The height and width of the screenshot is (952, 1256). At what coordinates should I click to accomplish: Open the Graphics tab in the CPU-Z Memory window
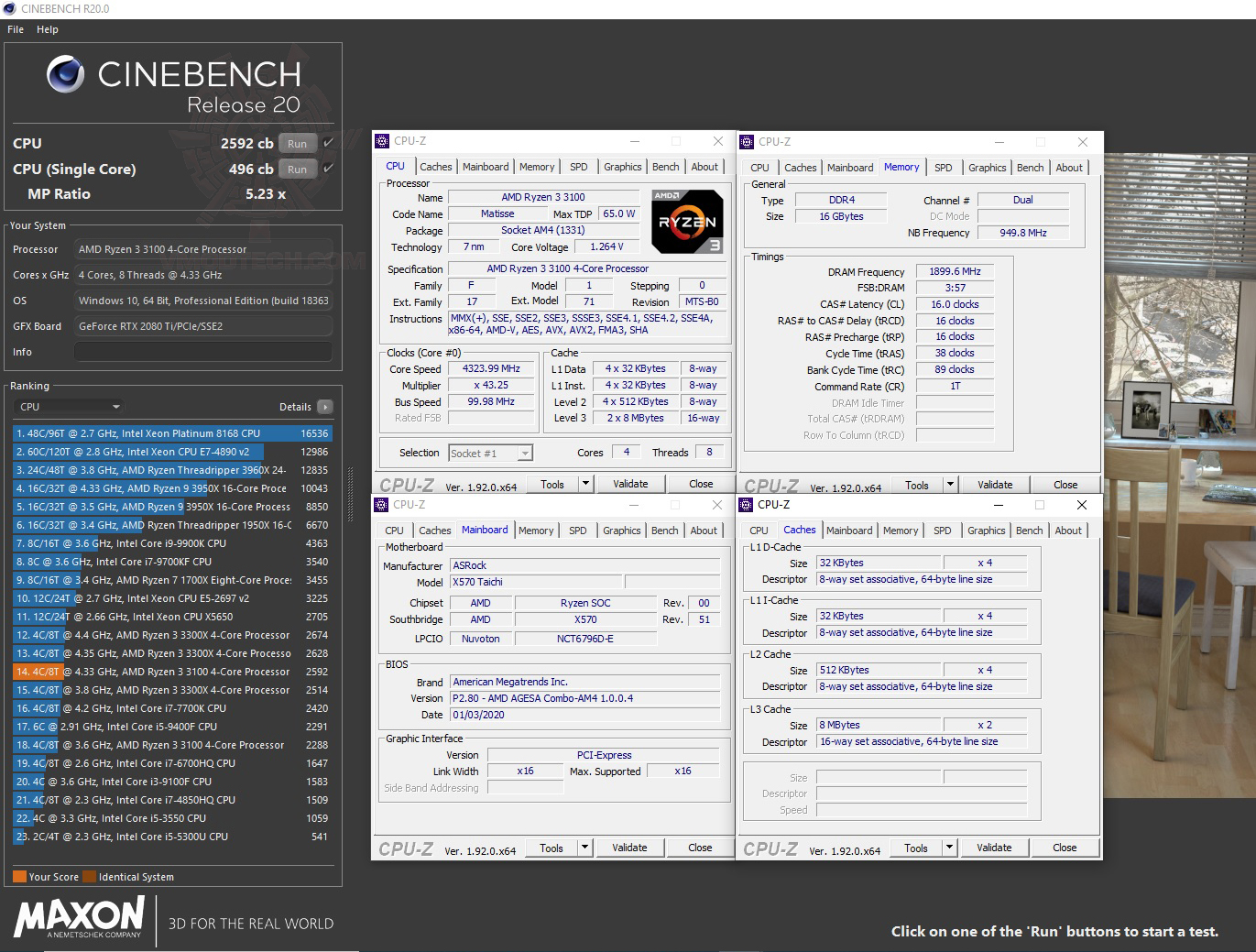(988, 168)
